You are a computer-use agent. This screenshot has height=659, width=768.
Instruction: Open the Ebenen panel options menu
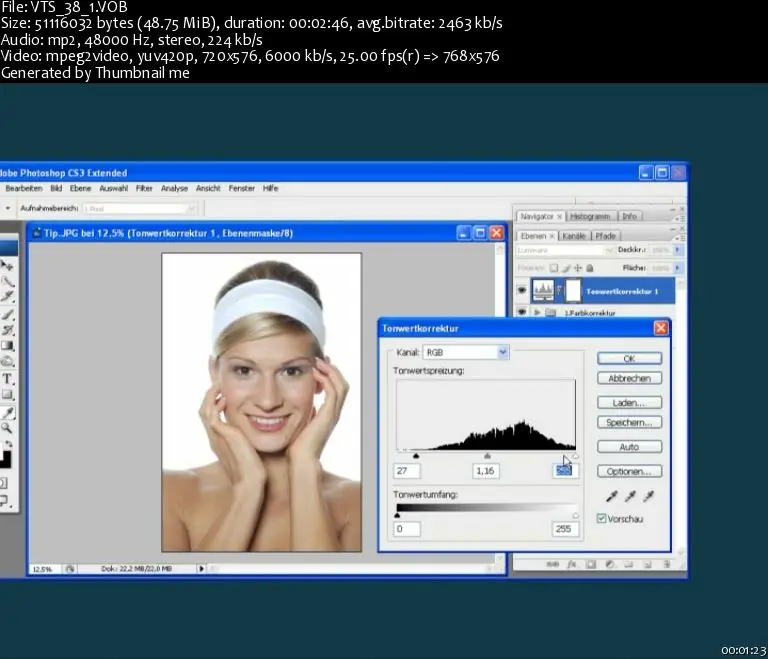pos(678,238)
